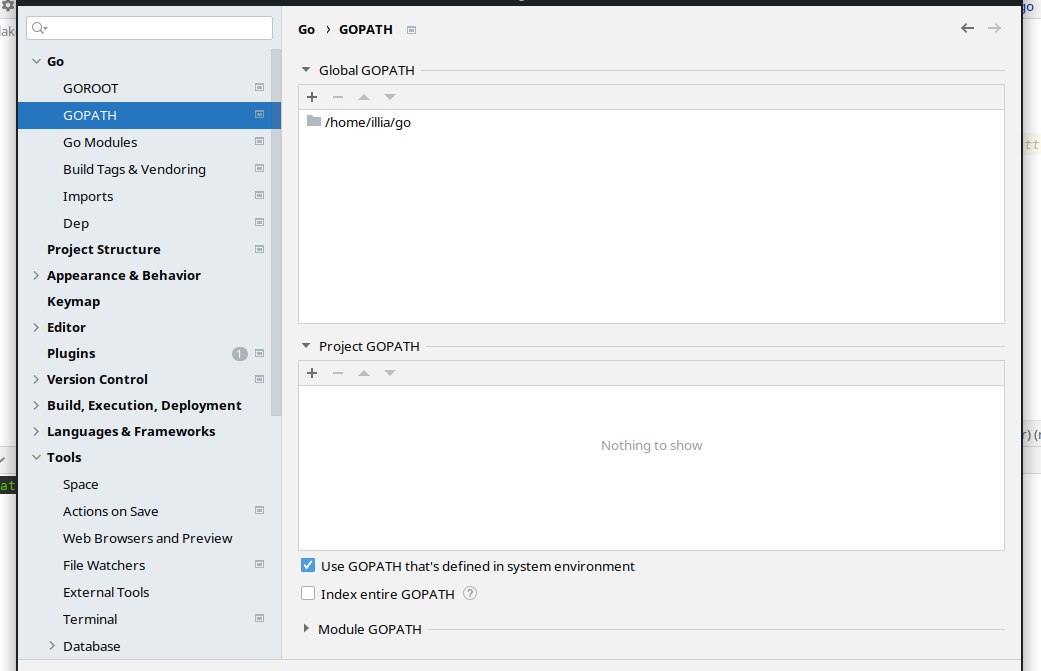Collapse the Tools settings group
The image size is (1041, 671).
point(37,457)
